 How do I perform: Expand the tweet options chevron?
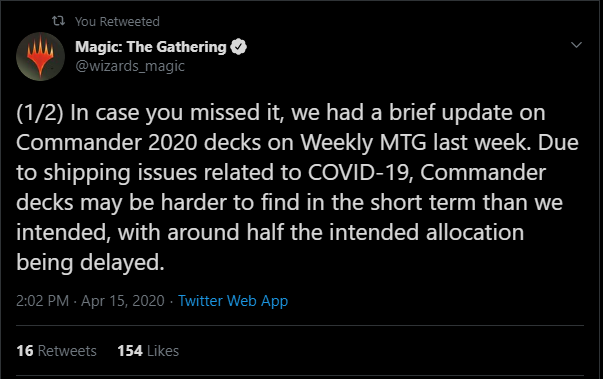[576, 45]
